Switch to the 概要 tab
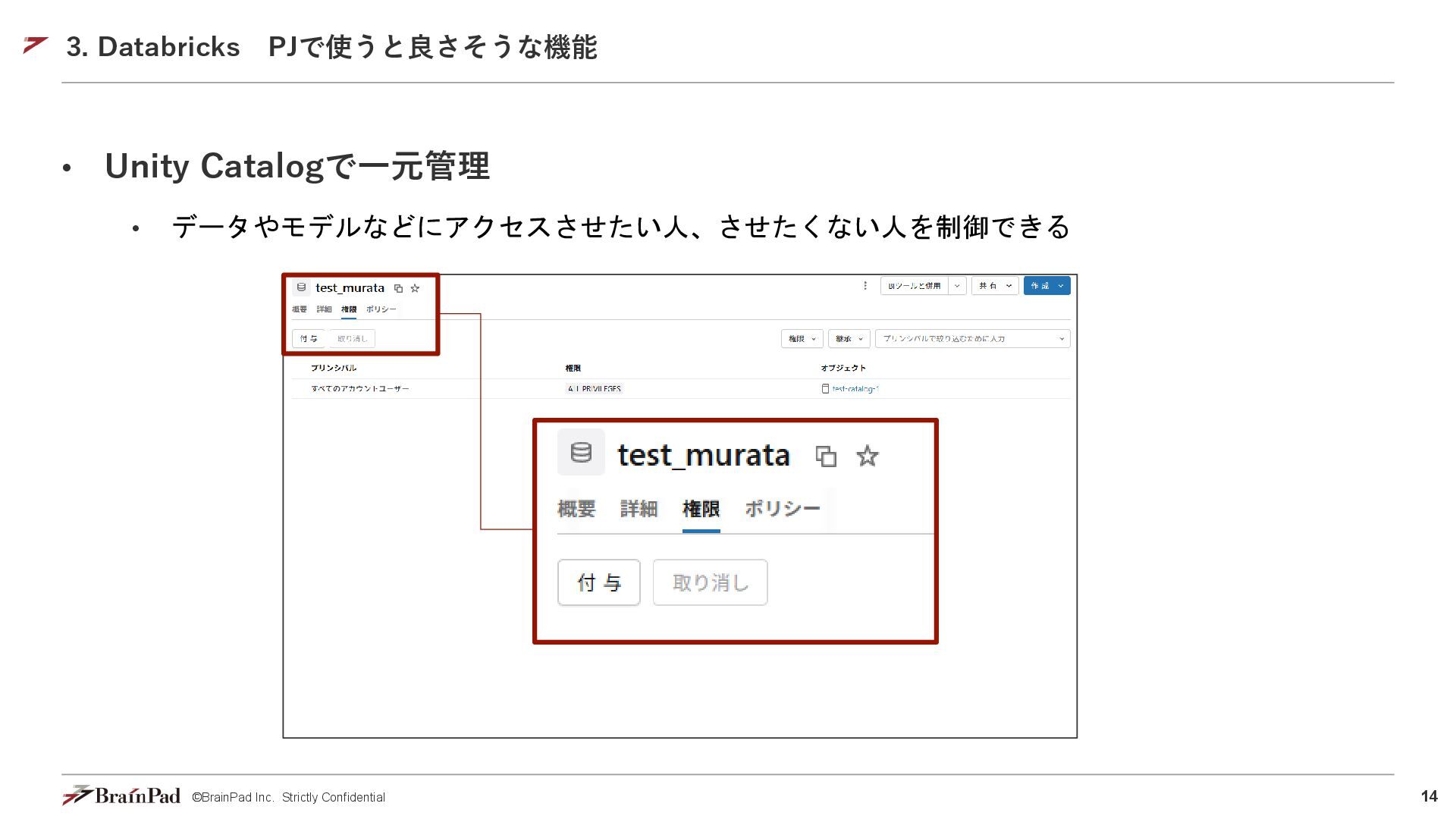The width and height of the screenshot is (1456, 819). pyautogui.click(x=300, y=309)
